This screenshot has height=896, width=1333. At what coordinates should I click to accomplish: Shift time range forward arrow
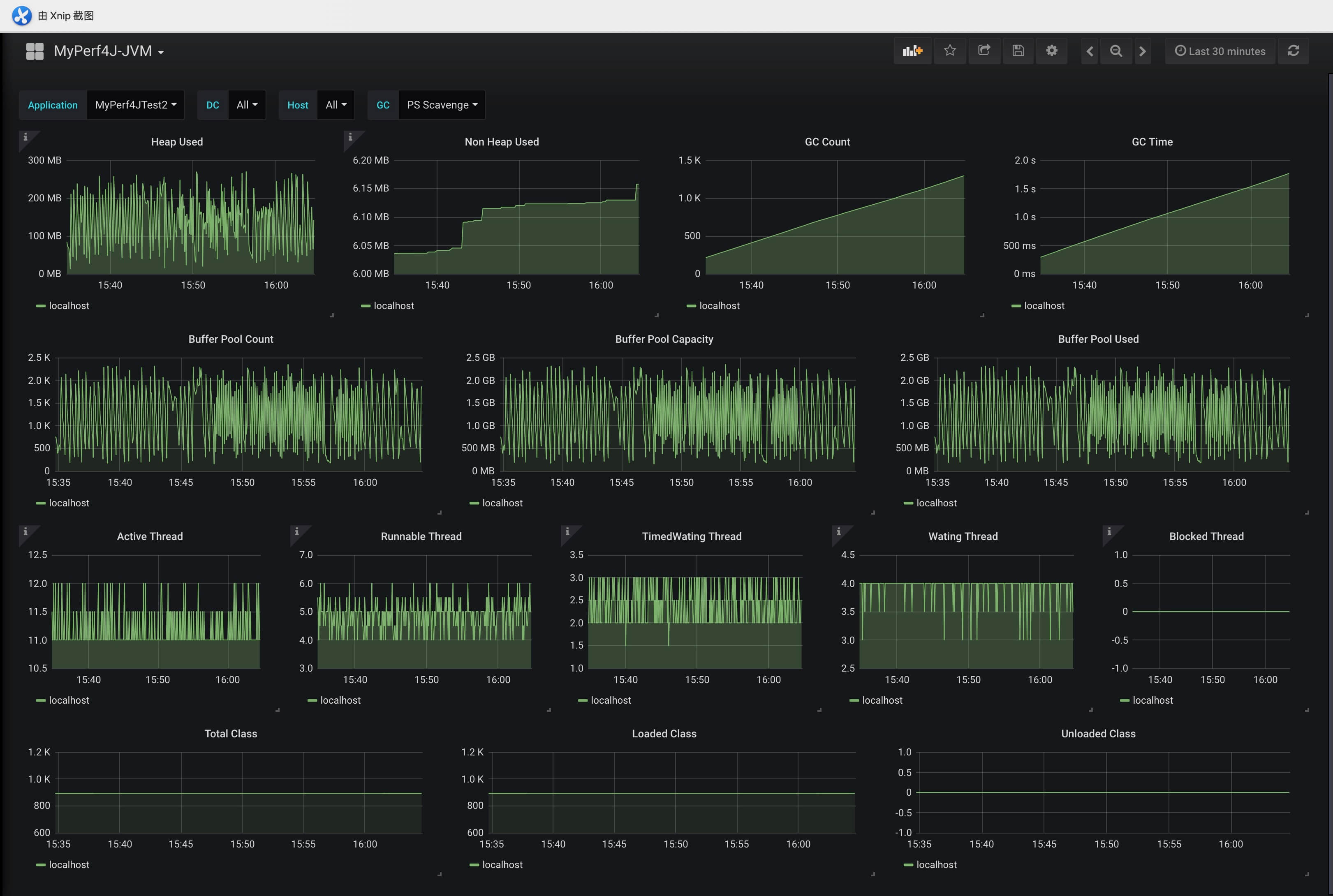(x=1142, y=51)
